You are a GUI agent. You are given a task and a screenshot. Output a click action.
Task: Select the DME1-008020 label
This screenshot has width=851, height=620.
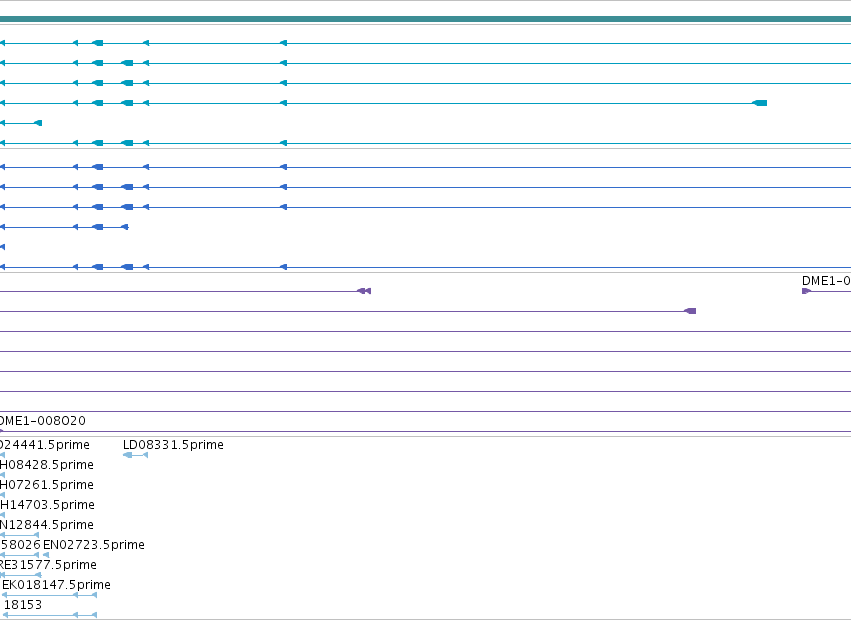pyautogui.click(x=42, y=421)
